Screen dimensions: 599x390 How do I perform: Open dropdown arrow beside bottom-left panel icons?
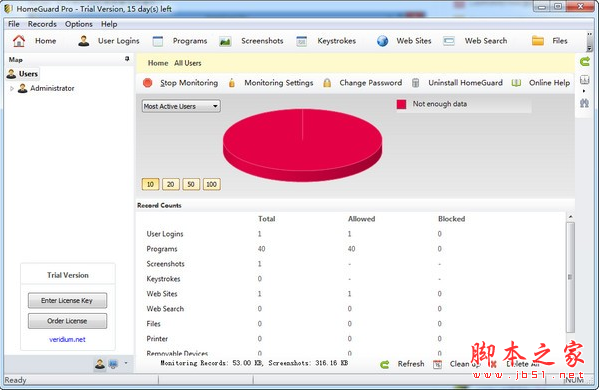coord(126,363)
